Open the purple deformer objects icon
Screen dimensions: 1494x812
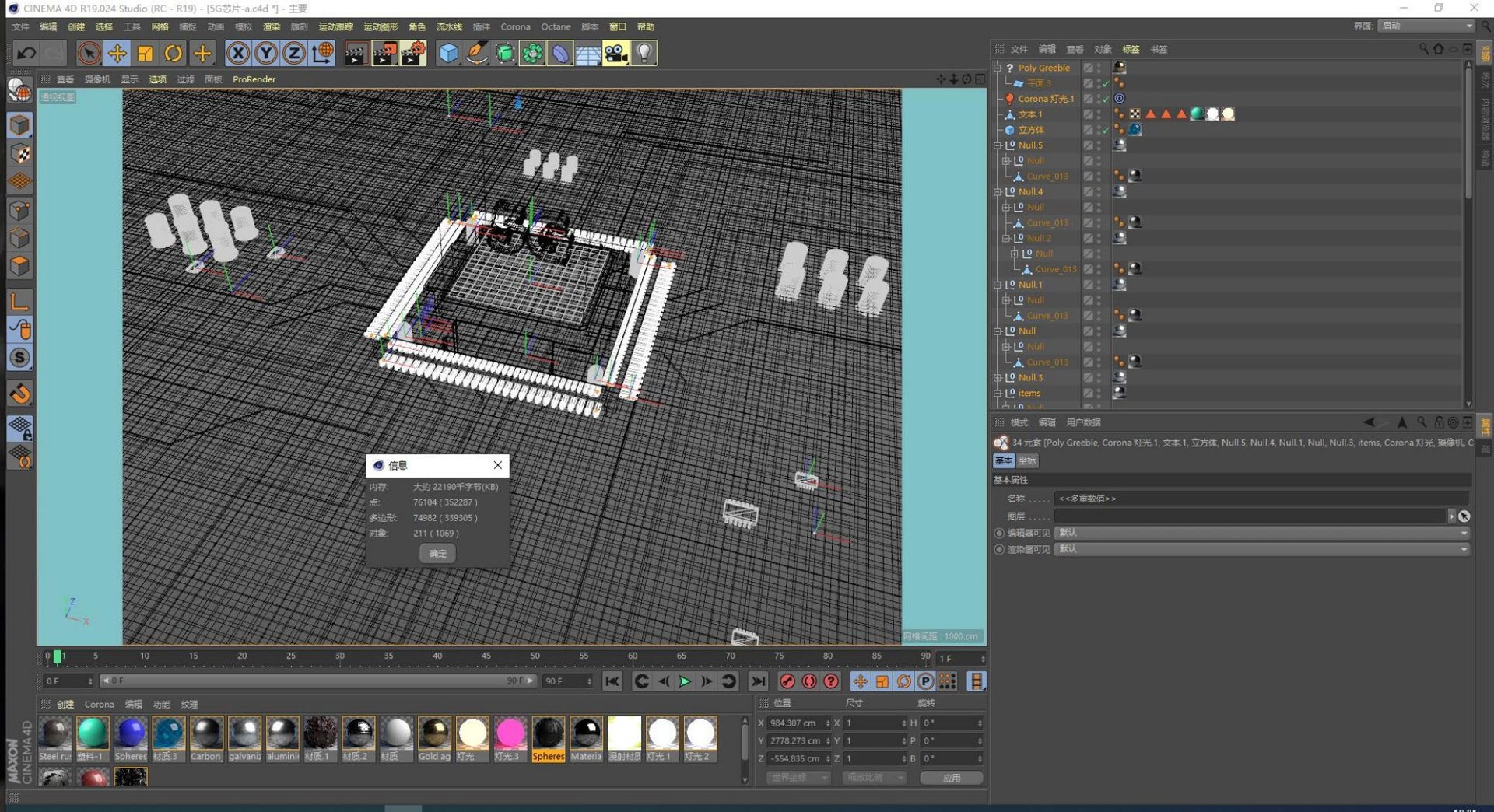coord(560,53)
